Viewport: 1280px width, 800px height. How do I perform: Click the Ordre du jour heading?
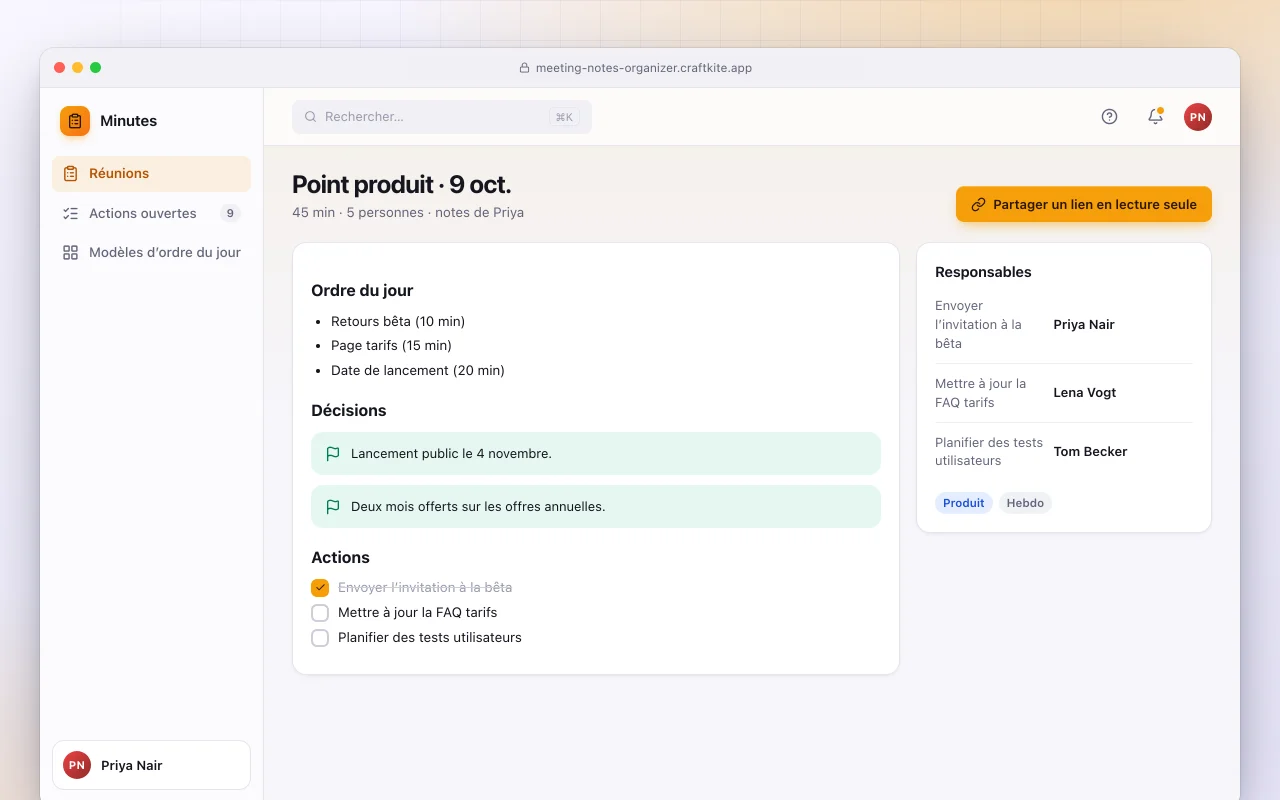[x=362, y=291]
